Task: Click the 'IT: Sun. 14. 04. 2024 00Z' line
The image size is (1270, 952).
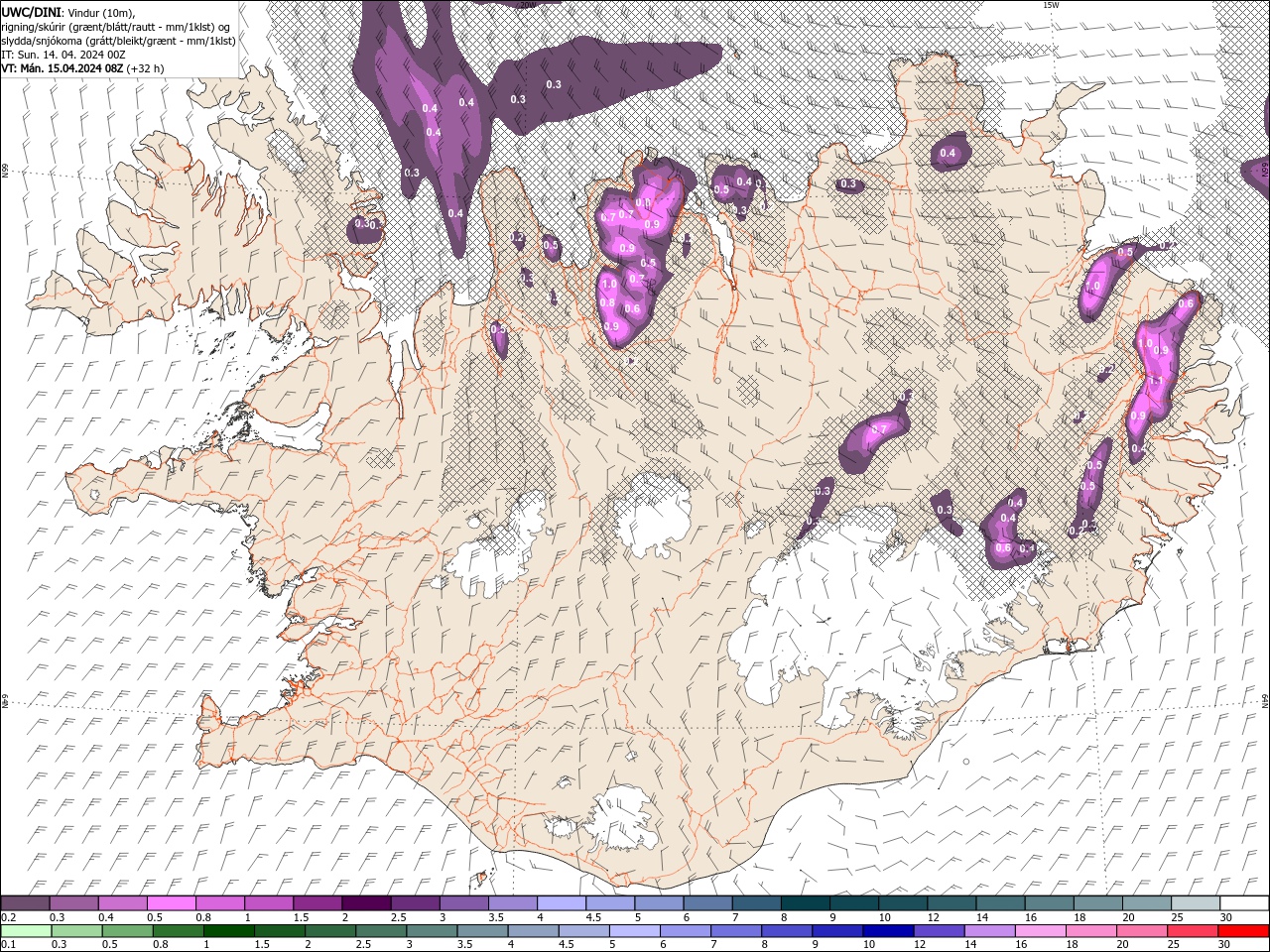Action: click(x=62, y=55)
